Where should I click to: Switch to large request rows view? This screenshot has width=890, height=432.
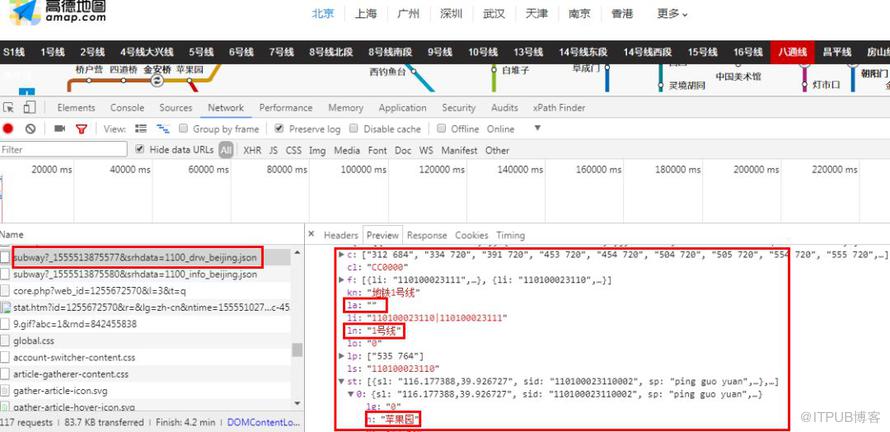click(140, 129)
